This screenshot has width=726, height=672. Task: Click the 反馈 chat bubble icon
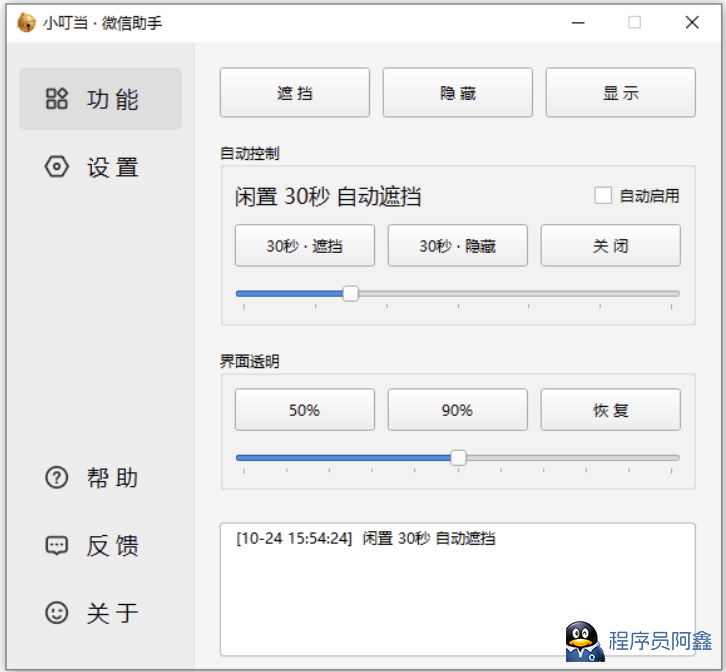pos(57,546)
